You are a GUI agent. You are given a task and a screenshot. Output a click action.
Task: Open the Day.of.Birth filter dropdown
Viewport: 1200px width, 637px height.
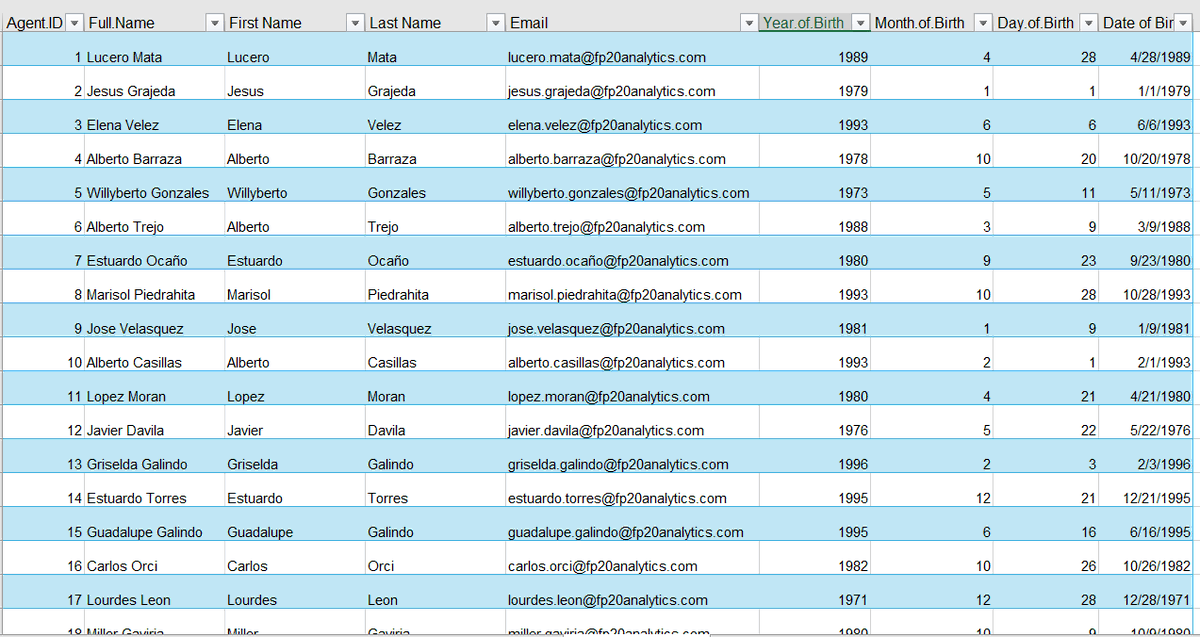(1088, 22)
